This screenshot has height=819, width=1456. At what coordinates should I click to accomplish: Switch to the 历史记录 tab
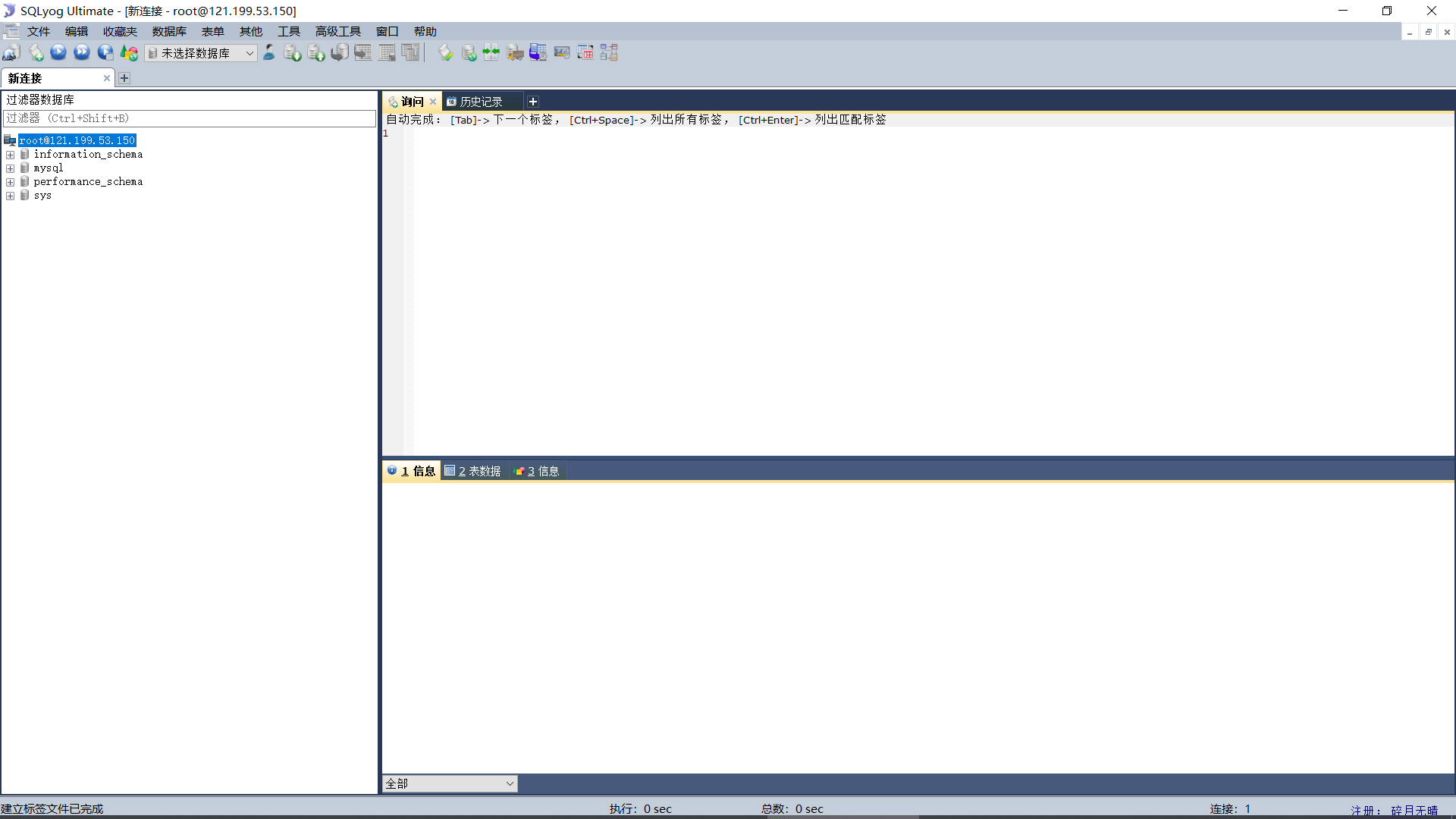(x=481, y=102)
